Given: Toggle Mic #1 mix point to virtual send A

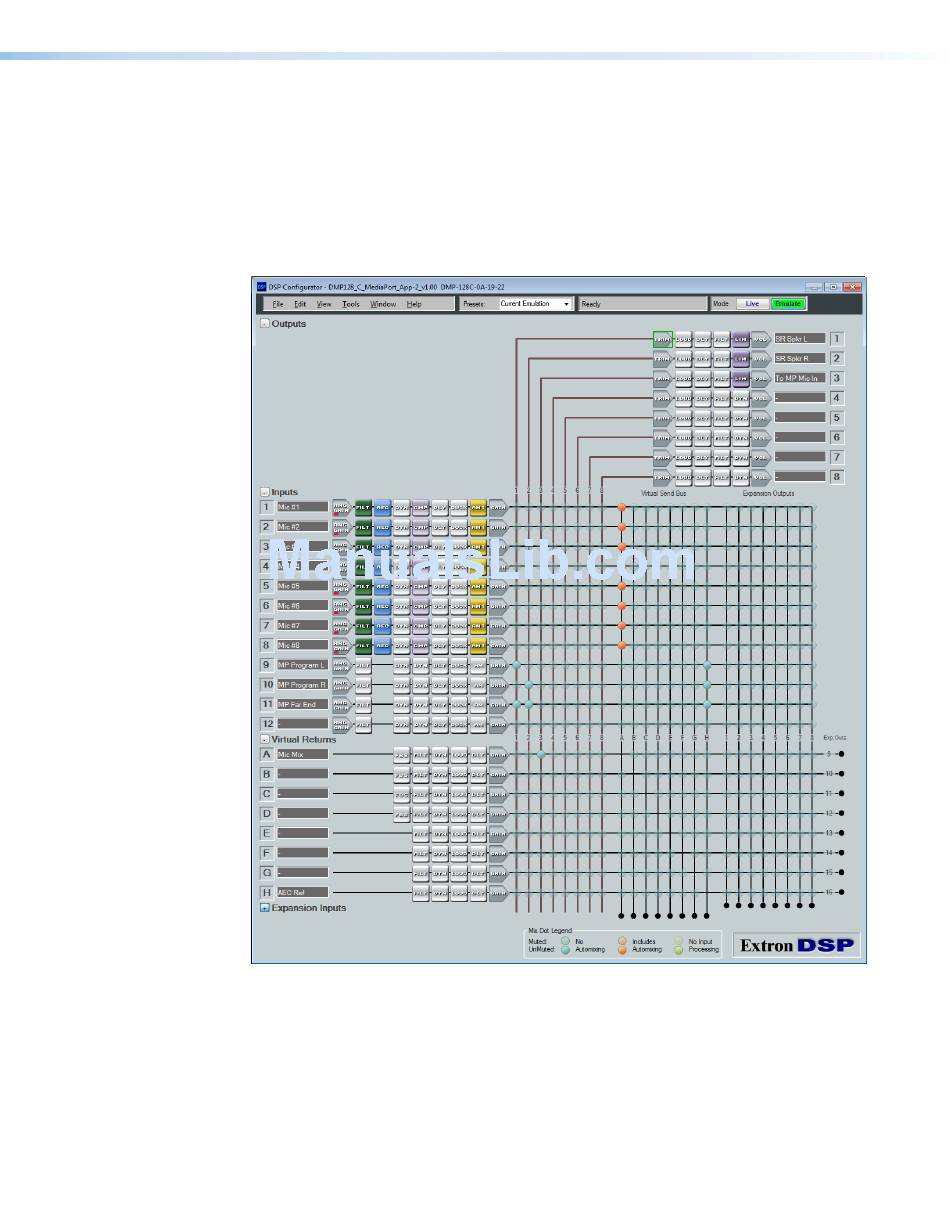Looking at the screenshot, I should tap(622, 508).
